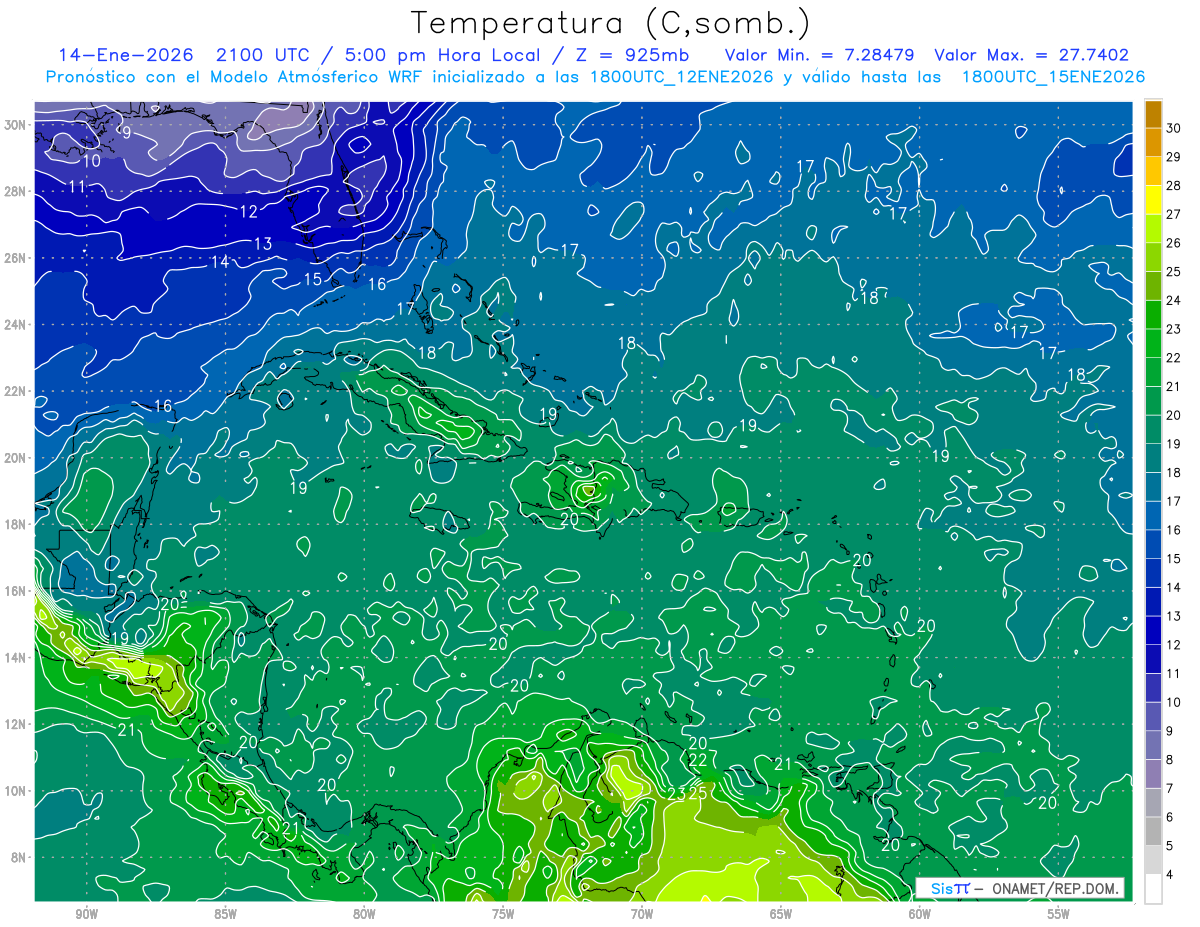
Task: Click the legend value '30' on the color bar
Action: [1174, 127]
